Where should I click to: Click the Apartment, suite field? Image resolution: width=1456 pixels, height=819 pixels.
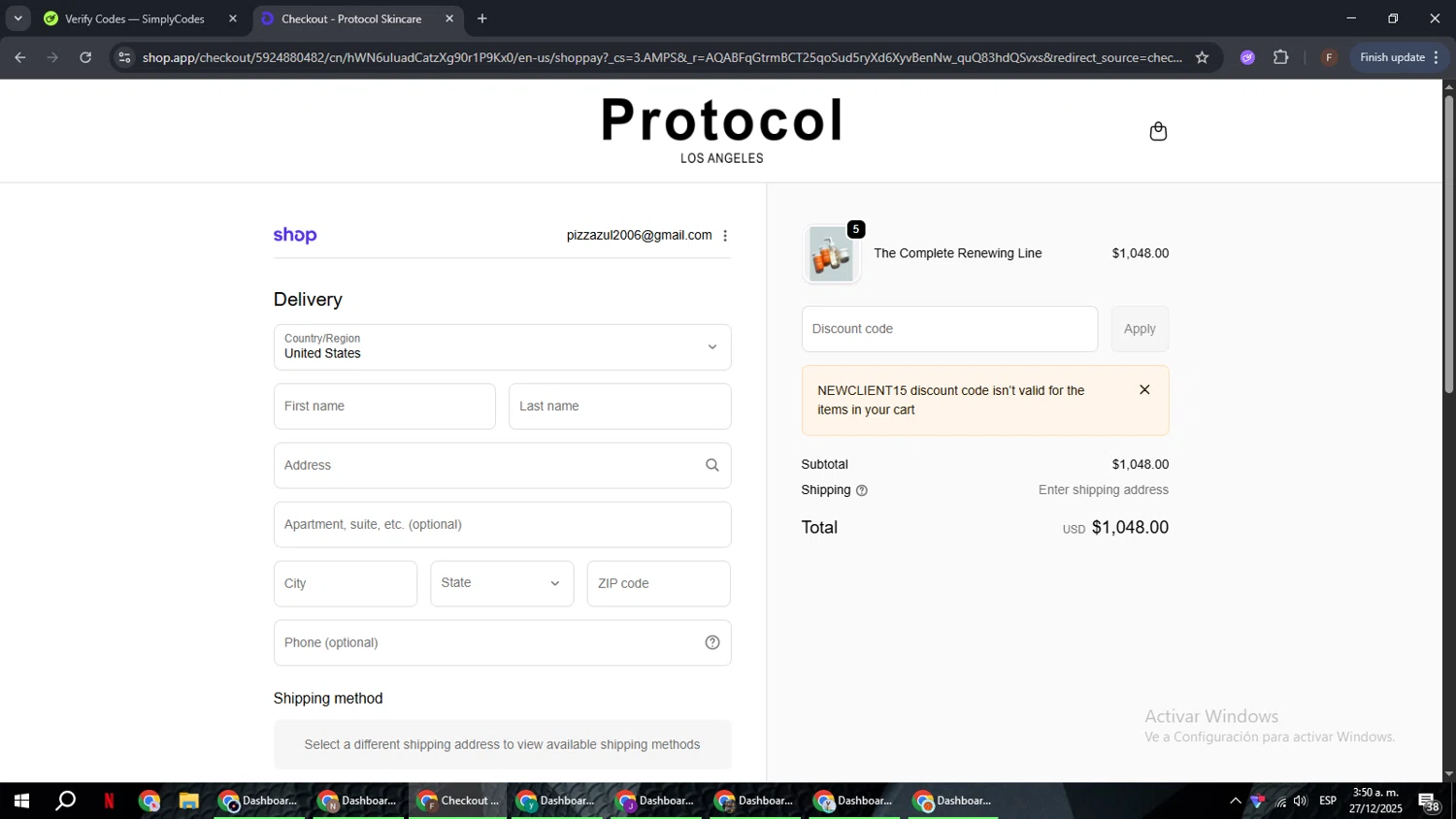502,525
